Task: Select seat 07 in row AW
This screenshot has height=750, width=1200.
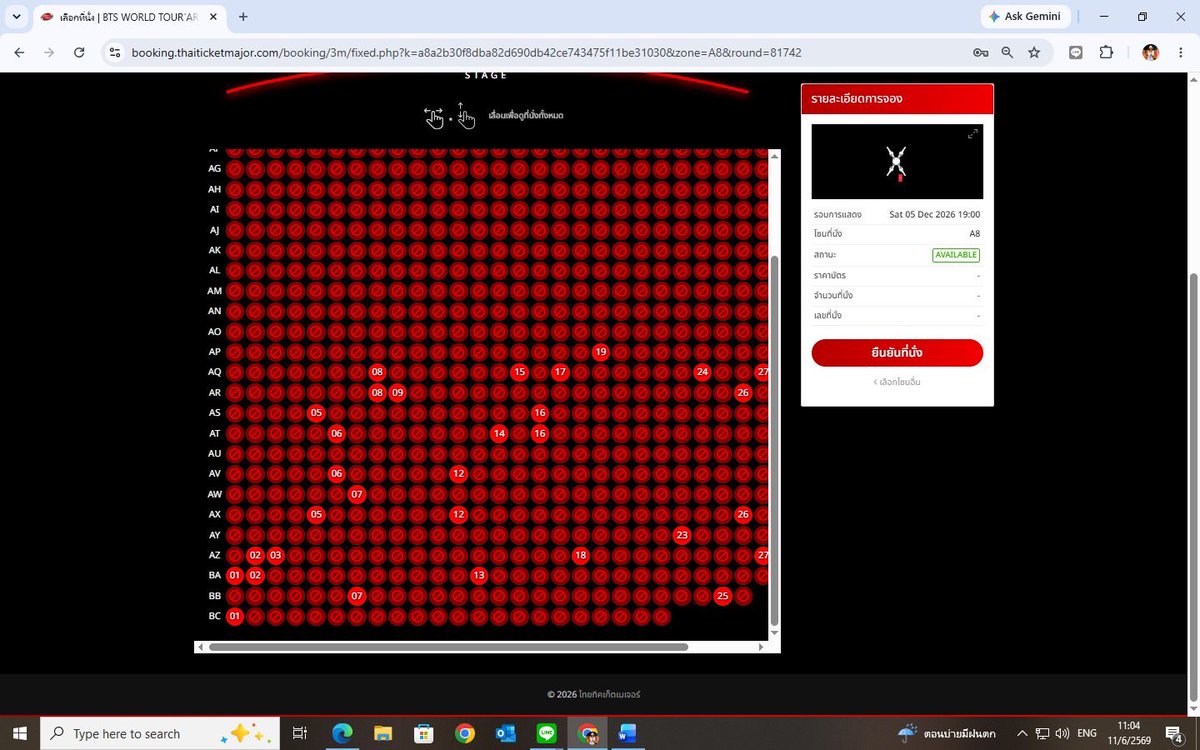Action: pyautogui.click(x=357, y=494)
